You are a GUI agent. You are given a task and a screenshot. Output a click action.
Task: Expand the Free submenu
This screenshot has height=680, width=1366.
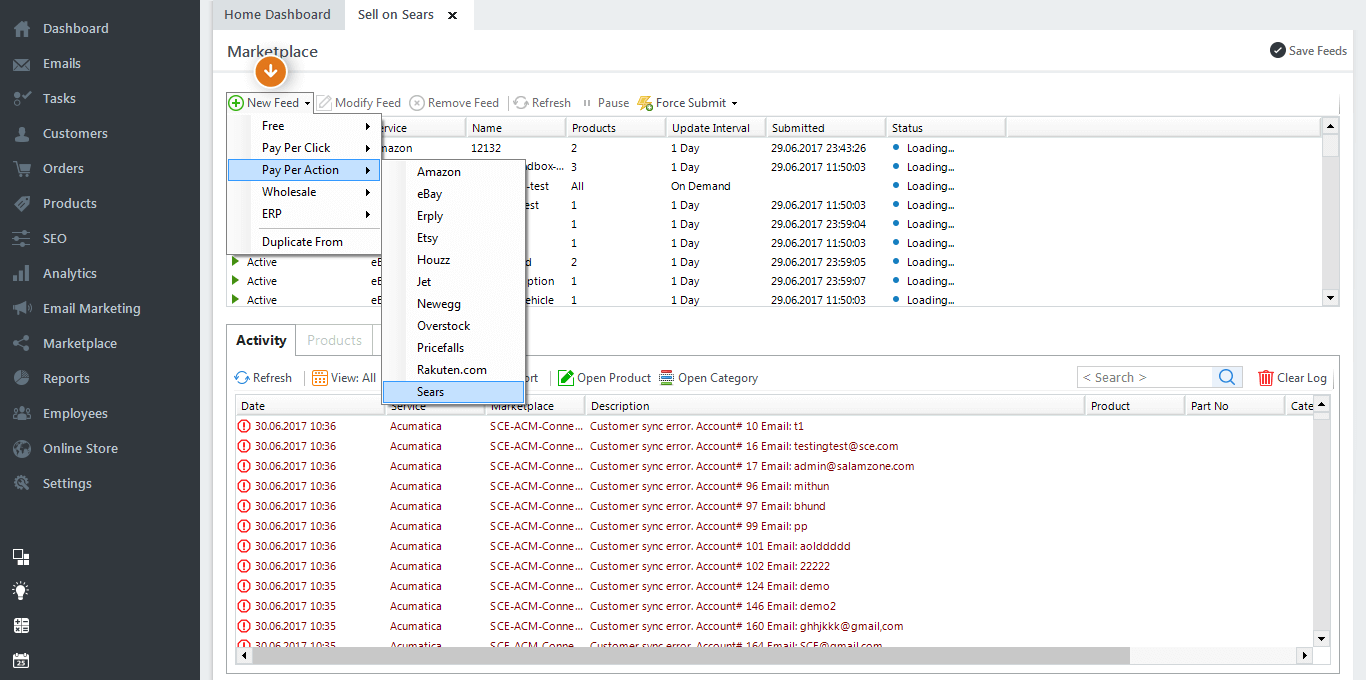coord(304,126)
